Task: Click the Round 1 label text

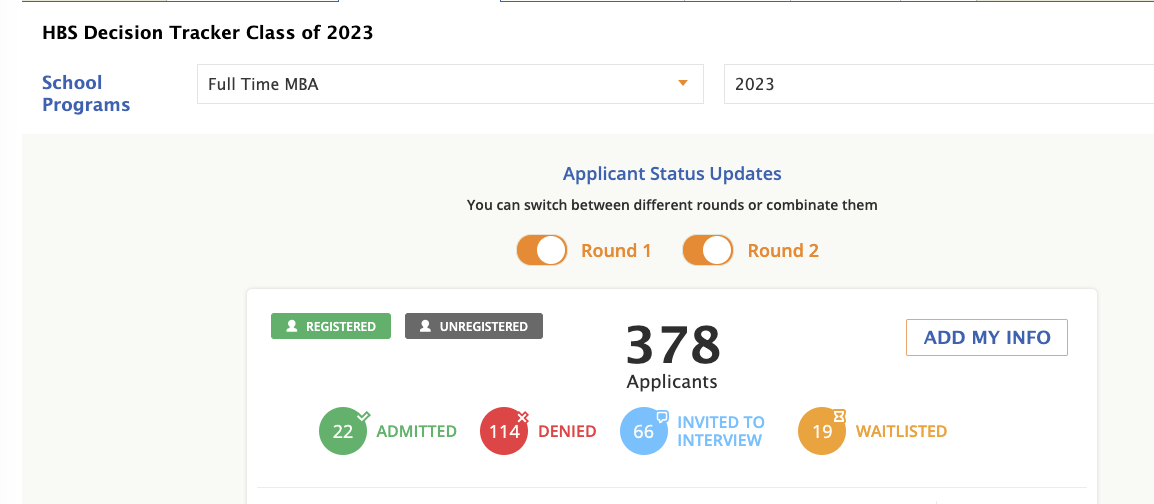Action: tap(616, 251)
